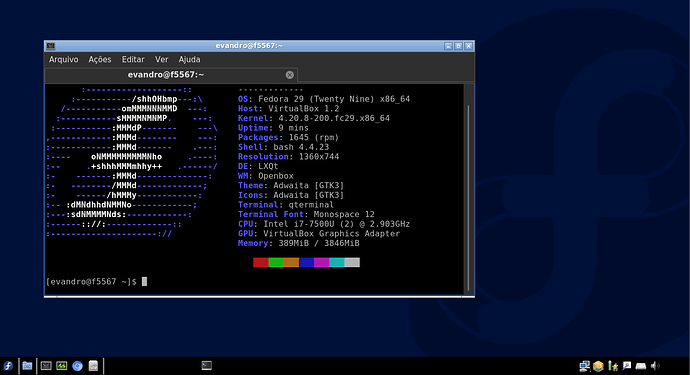Launch the terminal from the quick launch
The width and height of the screenshot is (690, 375).
pyautogui.click(x=46, y=366)
